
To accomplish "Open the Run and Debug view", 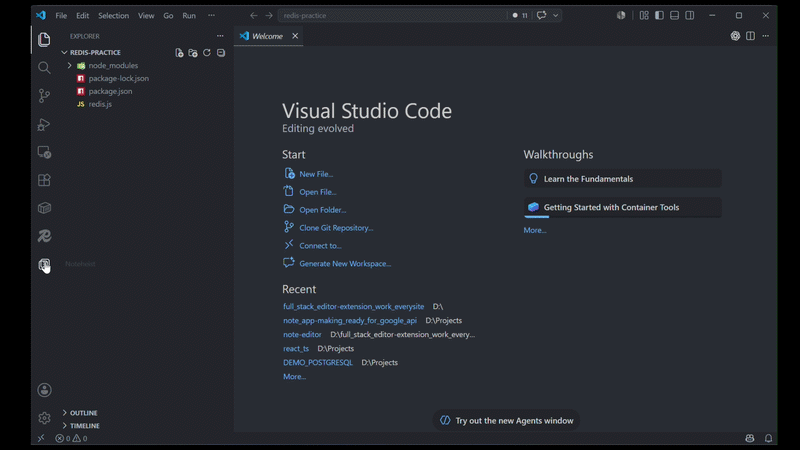I will tap(44, 124).
